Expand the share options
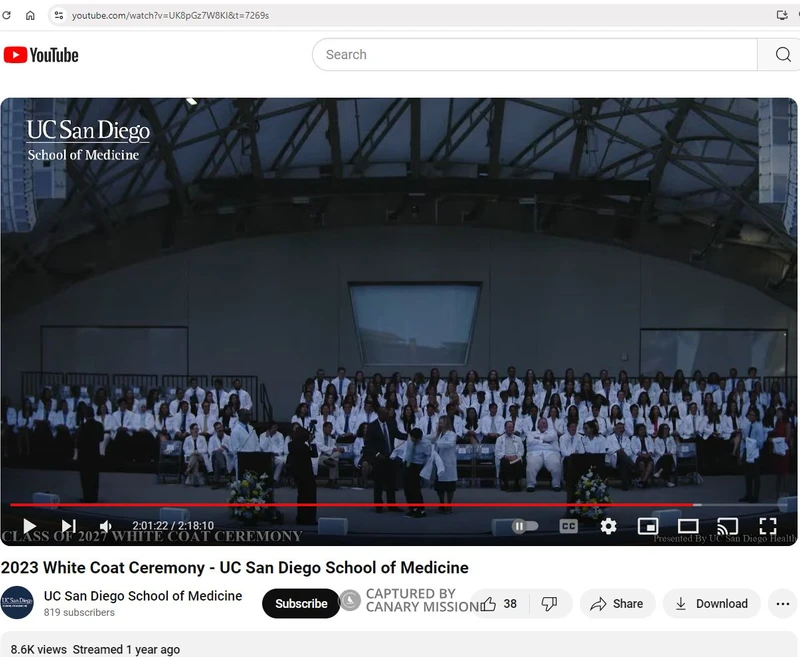 [x=617, y=603]
